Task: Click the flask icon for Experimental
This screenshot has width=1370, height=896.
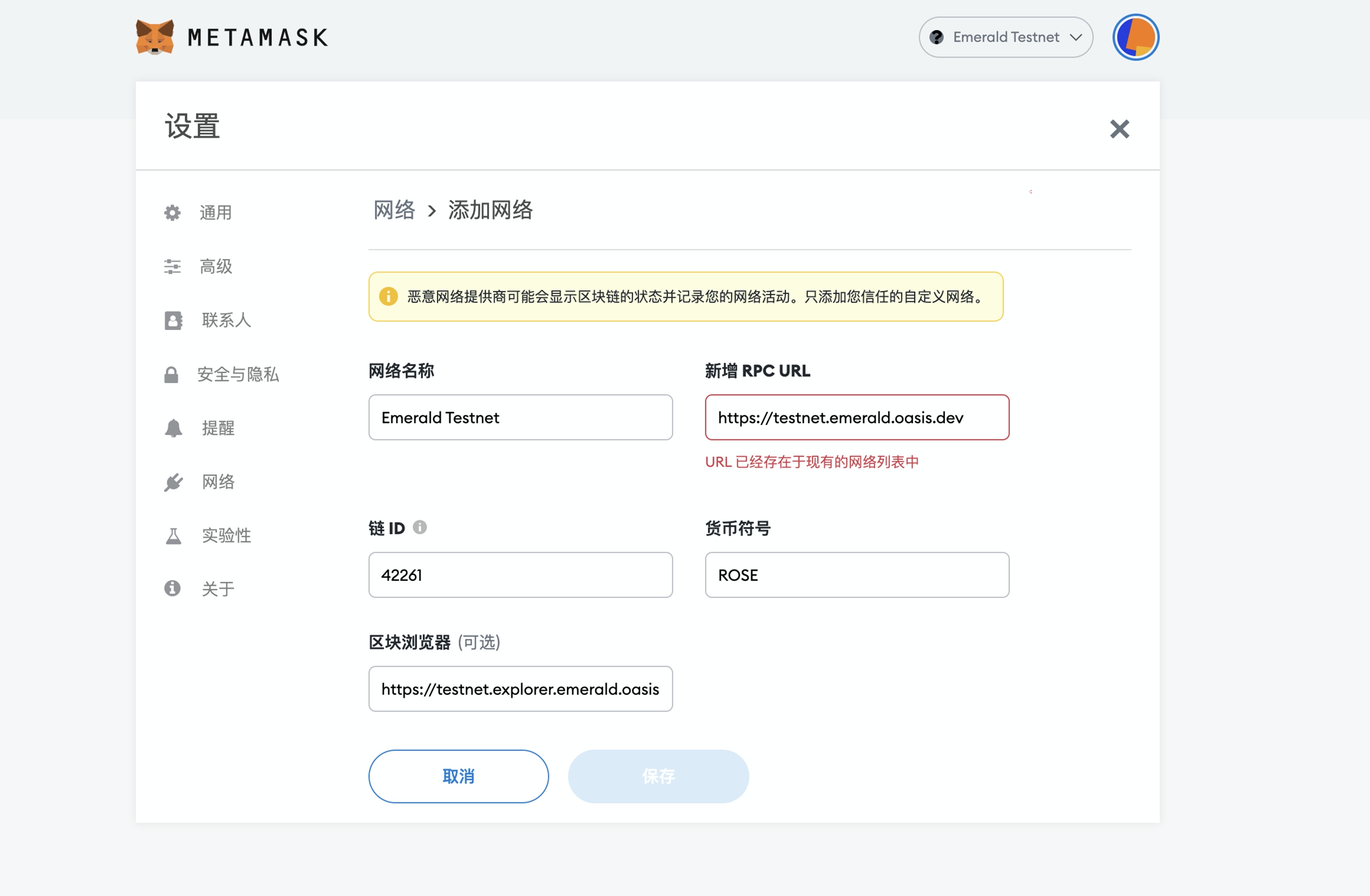Action: pos(173,535)
